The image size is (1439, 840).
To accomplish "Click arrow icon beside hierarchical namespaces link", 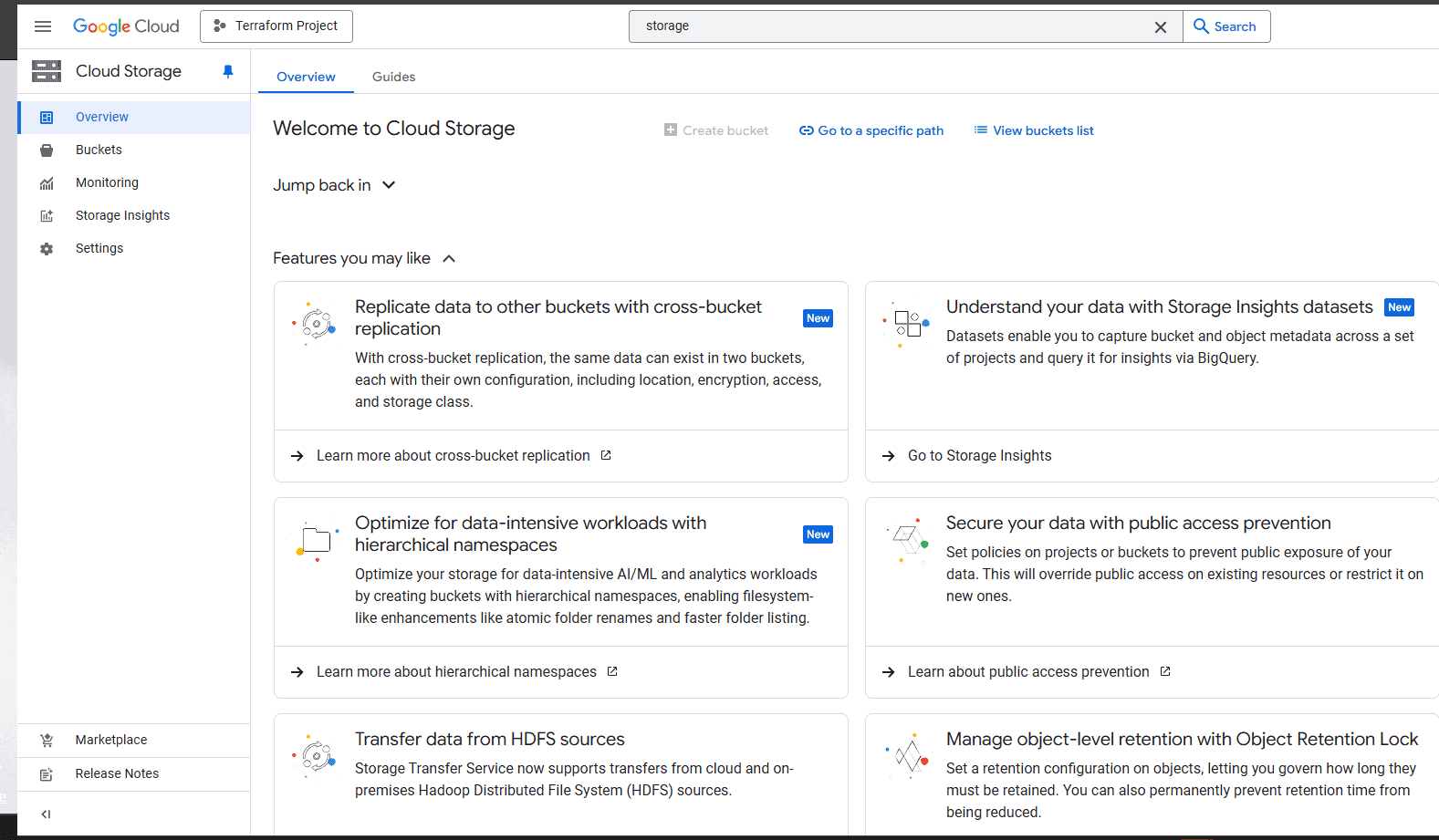I will click(x=297, y=672).
